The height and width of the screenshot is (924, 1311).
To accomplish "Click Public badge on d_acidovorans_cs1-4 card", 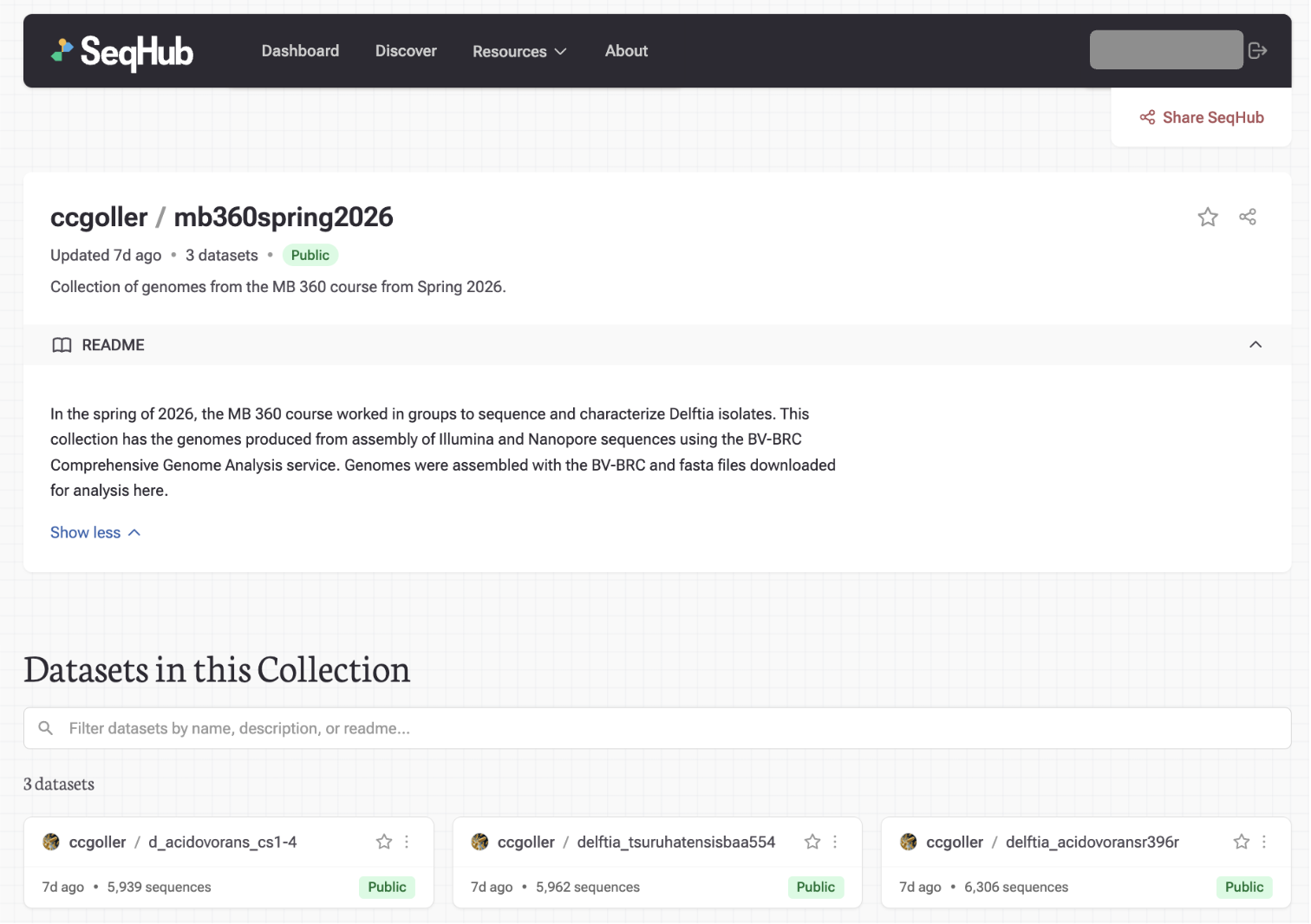I will point(387,887).
